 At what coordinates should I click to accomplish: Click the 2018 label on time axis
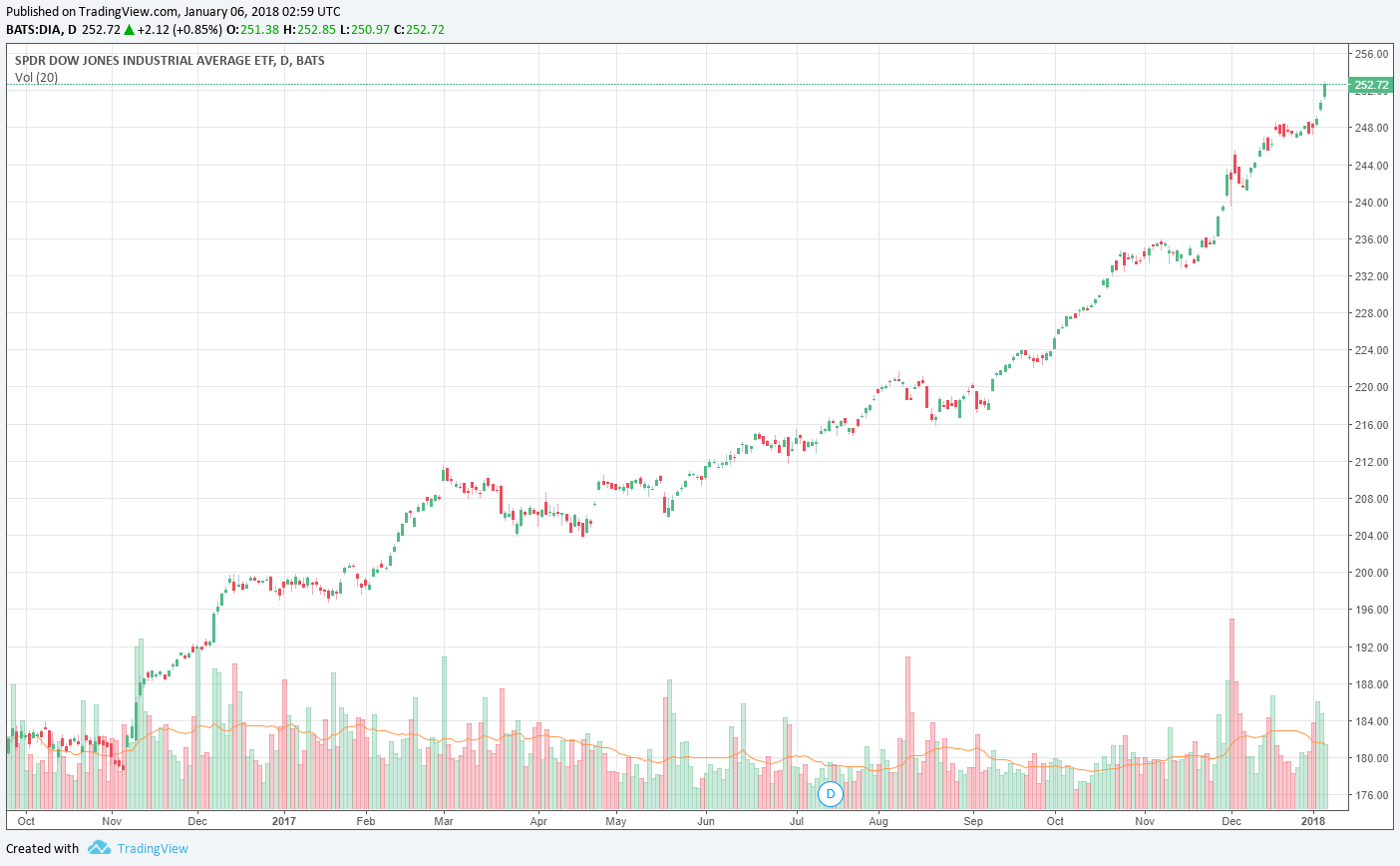pos(1313,821)
